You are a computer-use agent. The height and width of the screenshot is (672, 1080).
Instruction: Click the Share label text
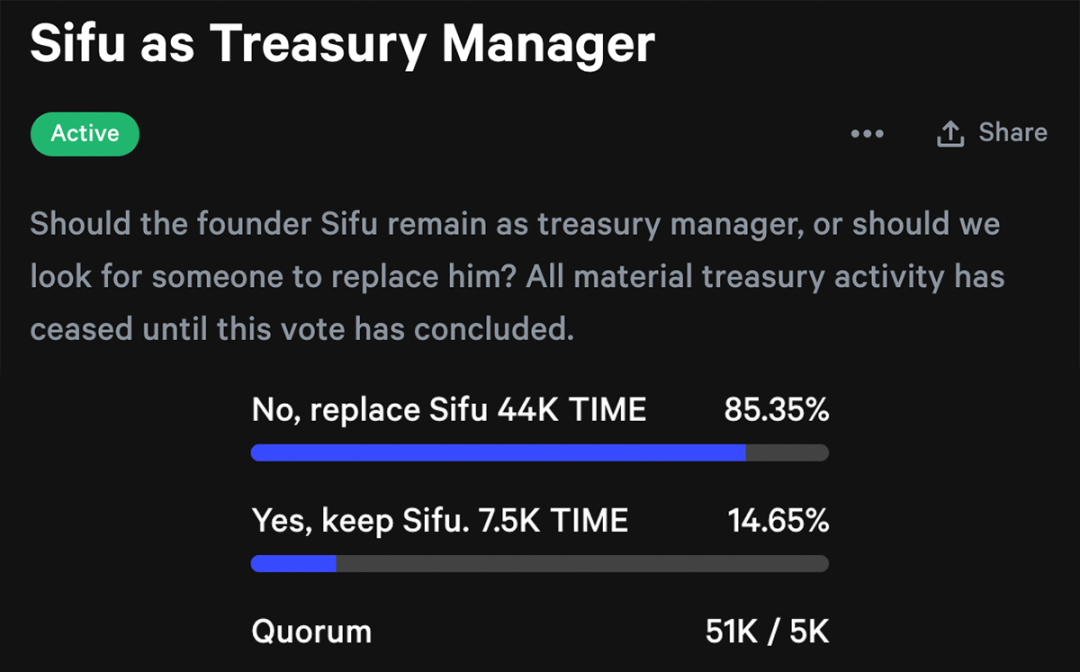(x=1012, y=132)
